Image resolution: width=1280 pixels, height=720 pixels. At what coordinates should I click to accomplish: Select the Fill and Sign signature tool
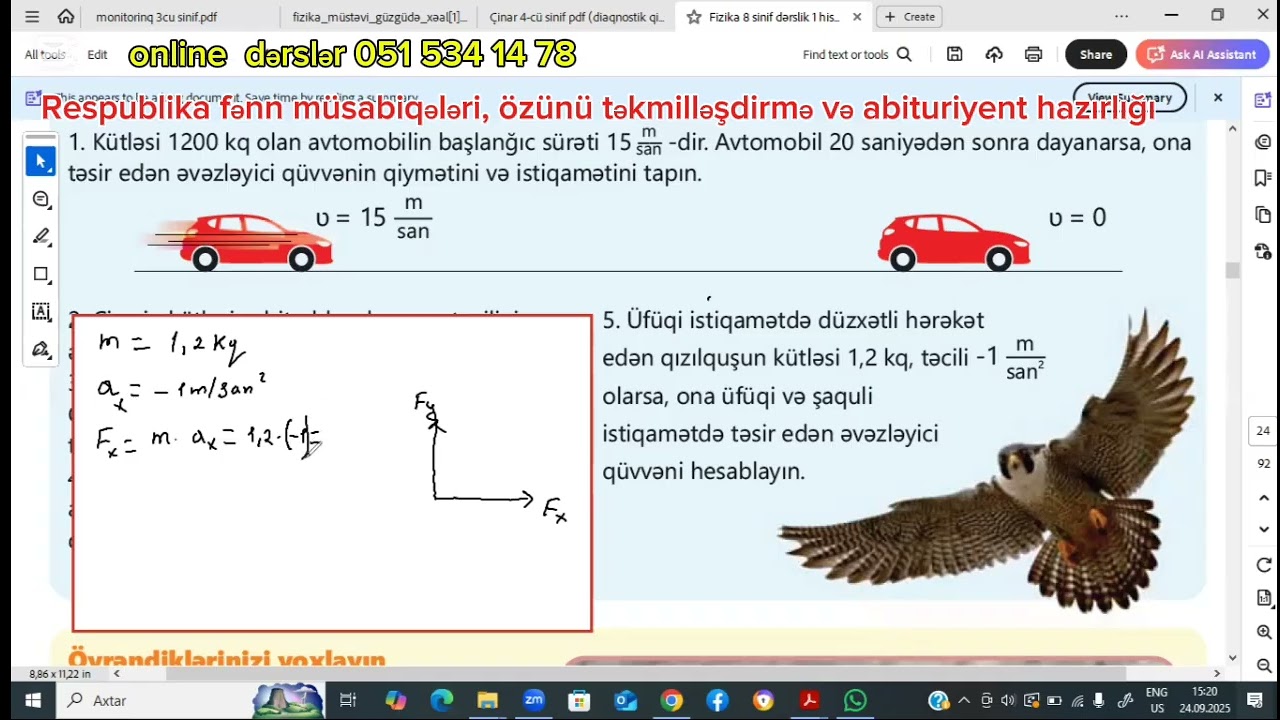coord(41,349)
